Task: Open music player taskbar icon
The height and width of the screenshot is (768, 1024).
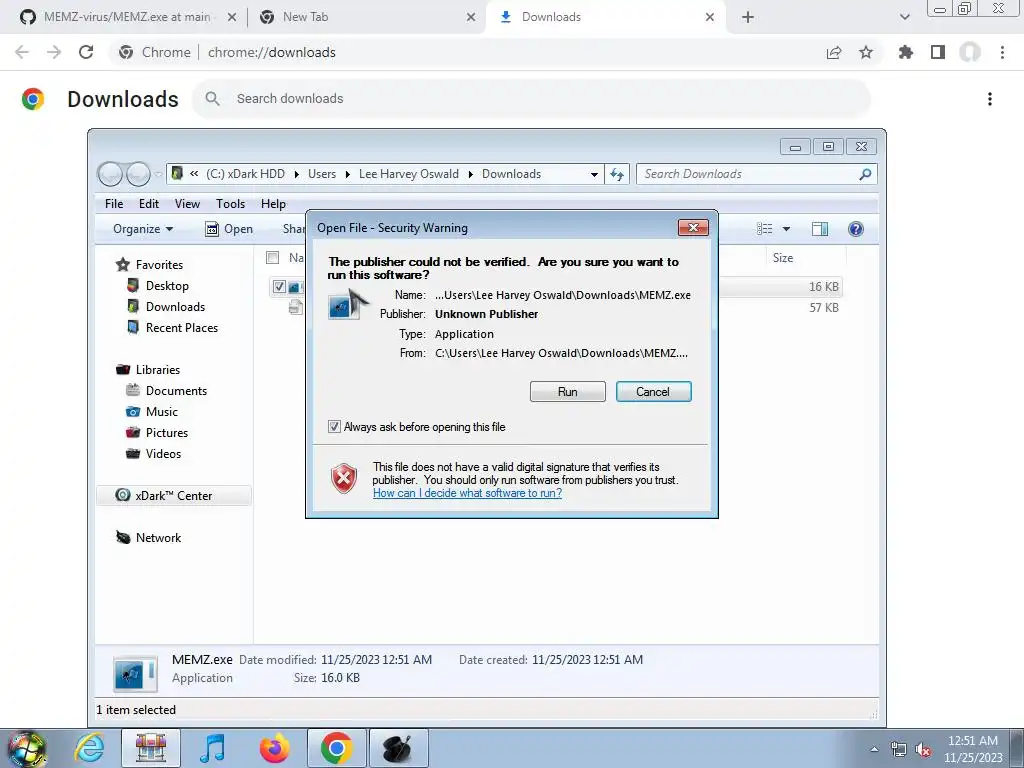Action: [212, 748]
